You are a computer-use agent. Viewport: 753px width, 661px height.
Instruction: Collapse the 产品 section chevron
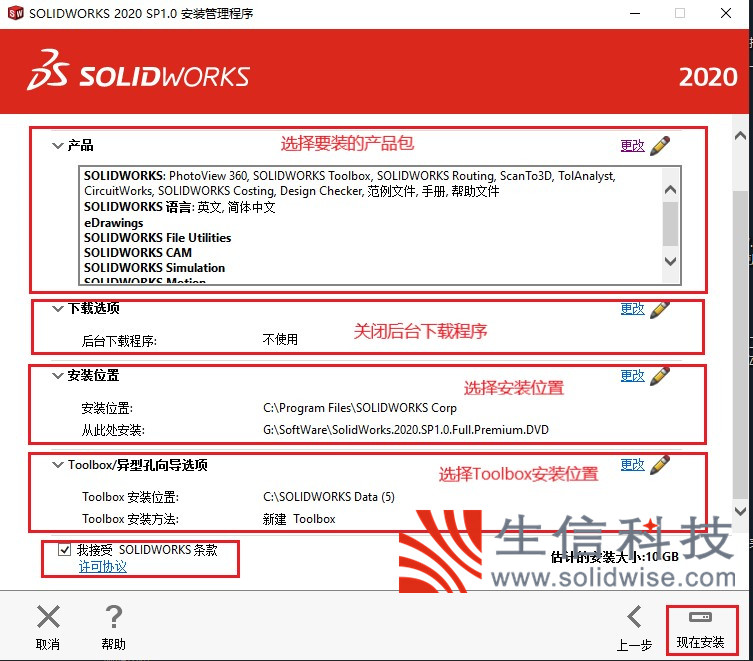58,145
